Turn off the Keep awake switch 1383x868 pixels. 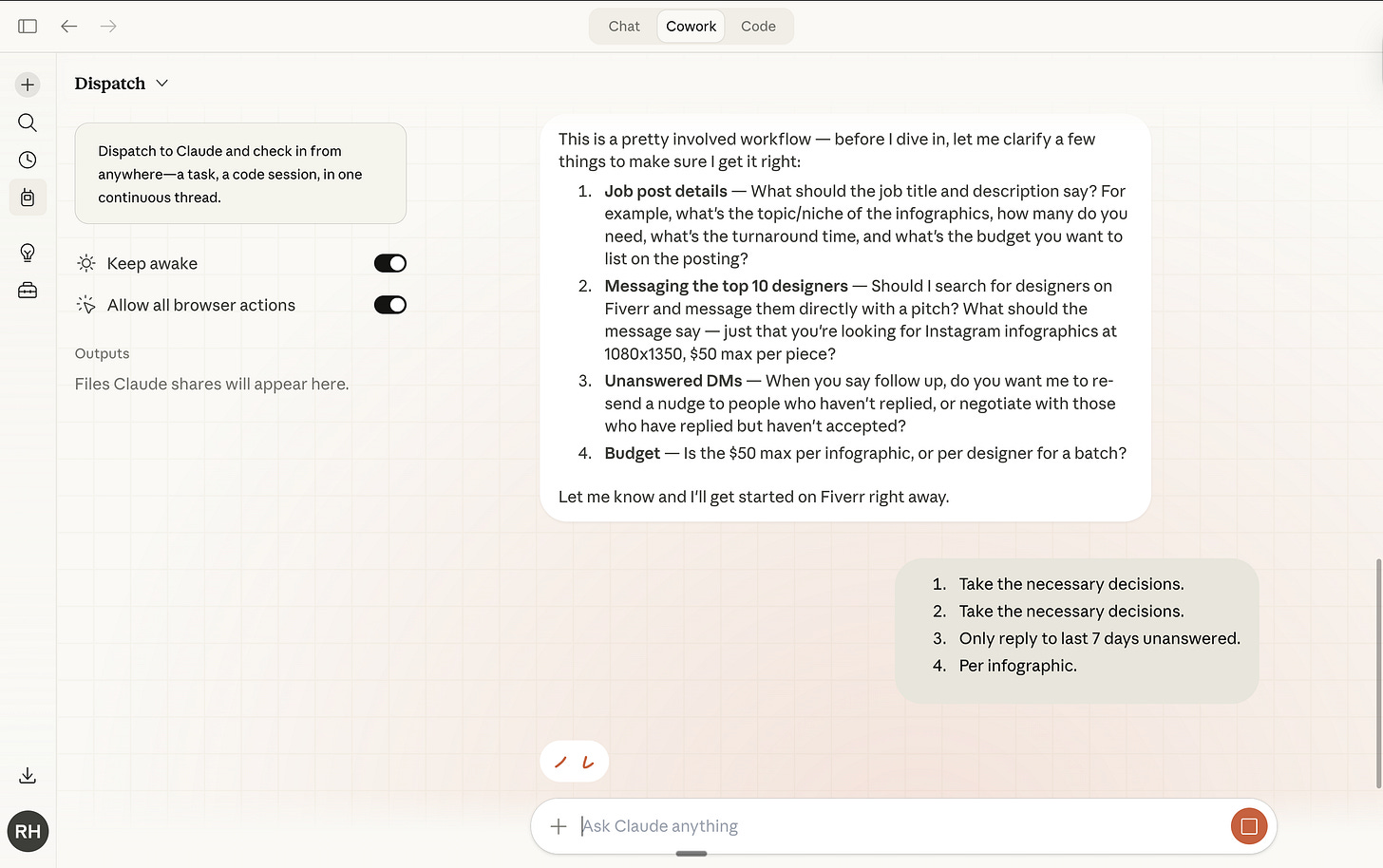click(390, 263)
